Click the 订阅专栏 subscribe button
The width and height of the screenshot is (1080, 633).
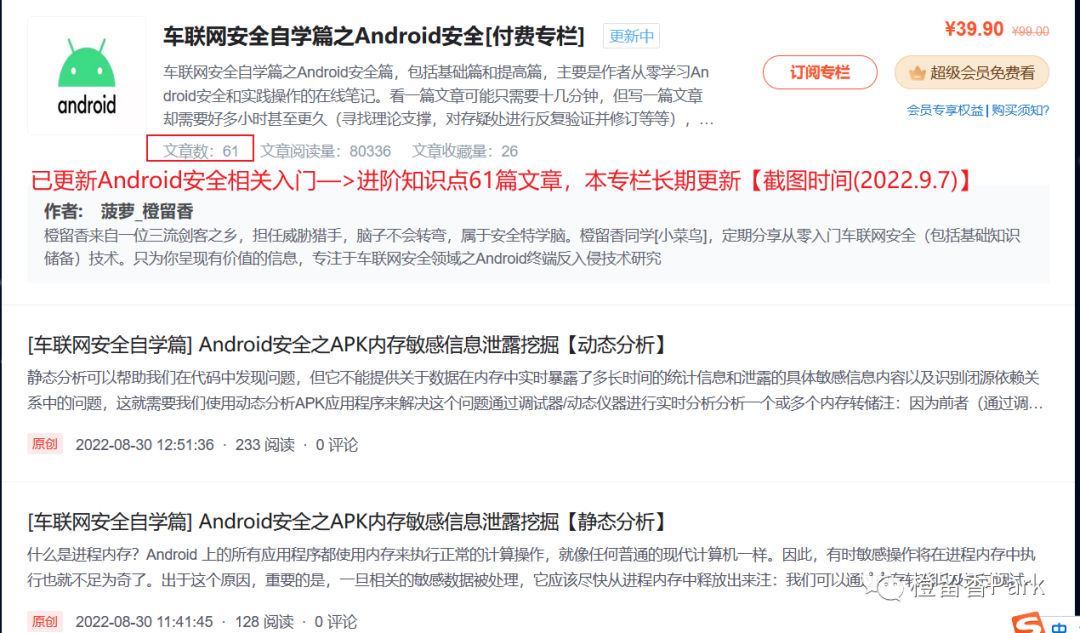[x=820, y=73]
